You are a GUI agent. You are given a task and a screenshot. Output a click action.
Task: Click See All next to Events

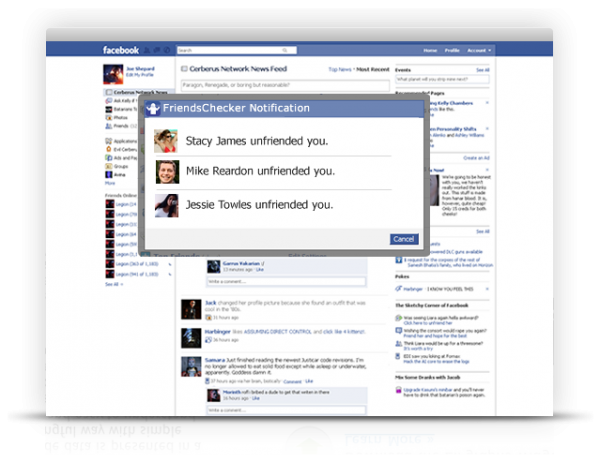[483, 70]
